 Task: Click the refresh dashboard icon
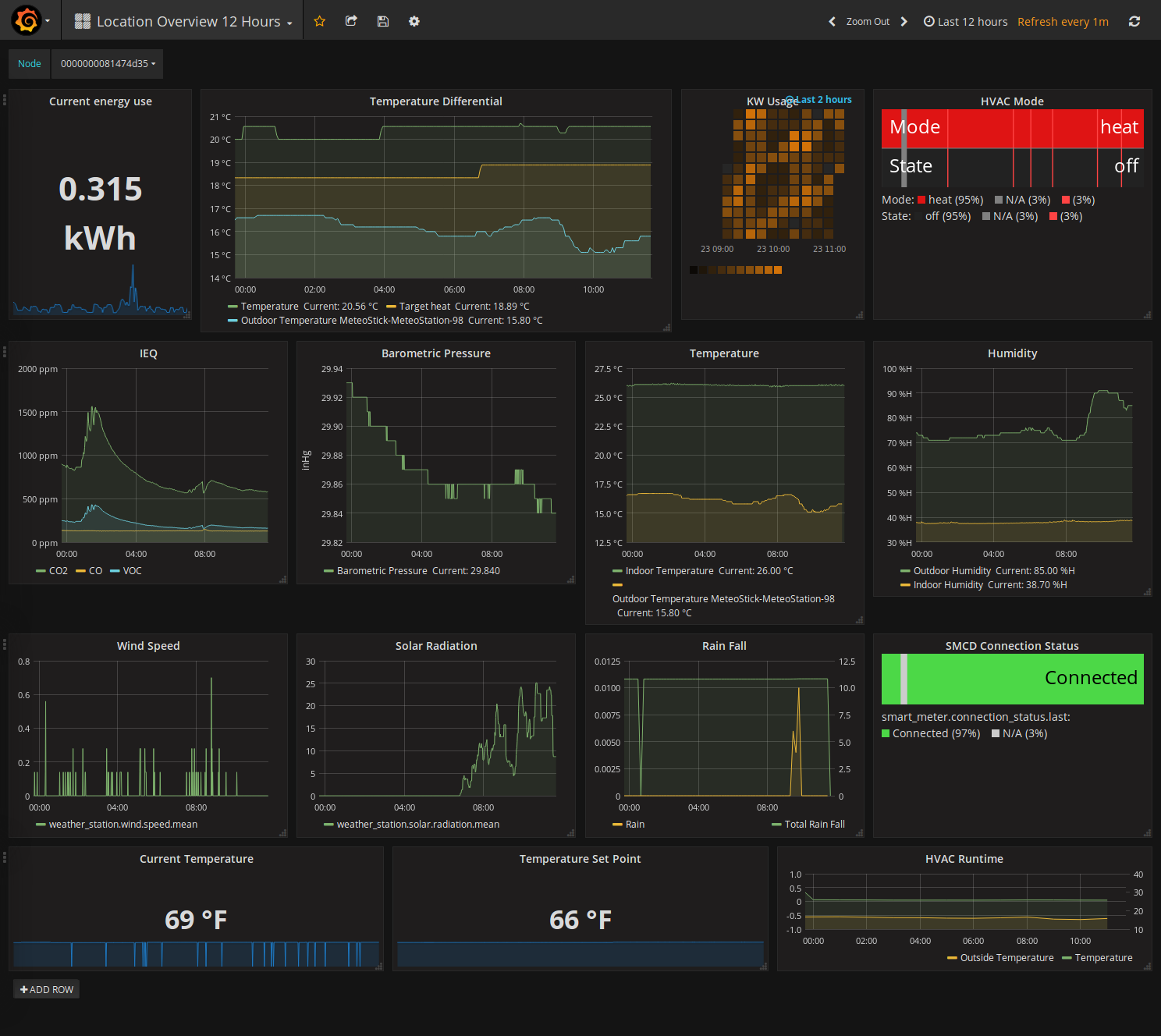pyautogui.click(x=1134, y=22)
